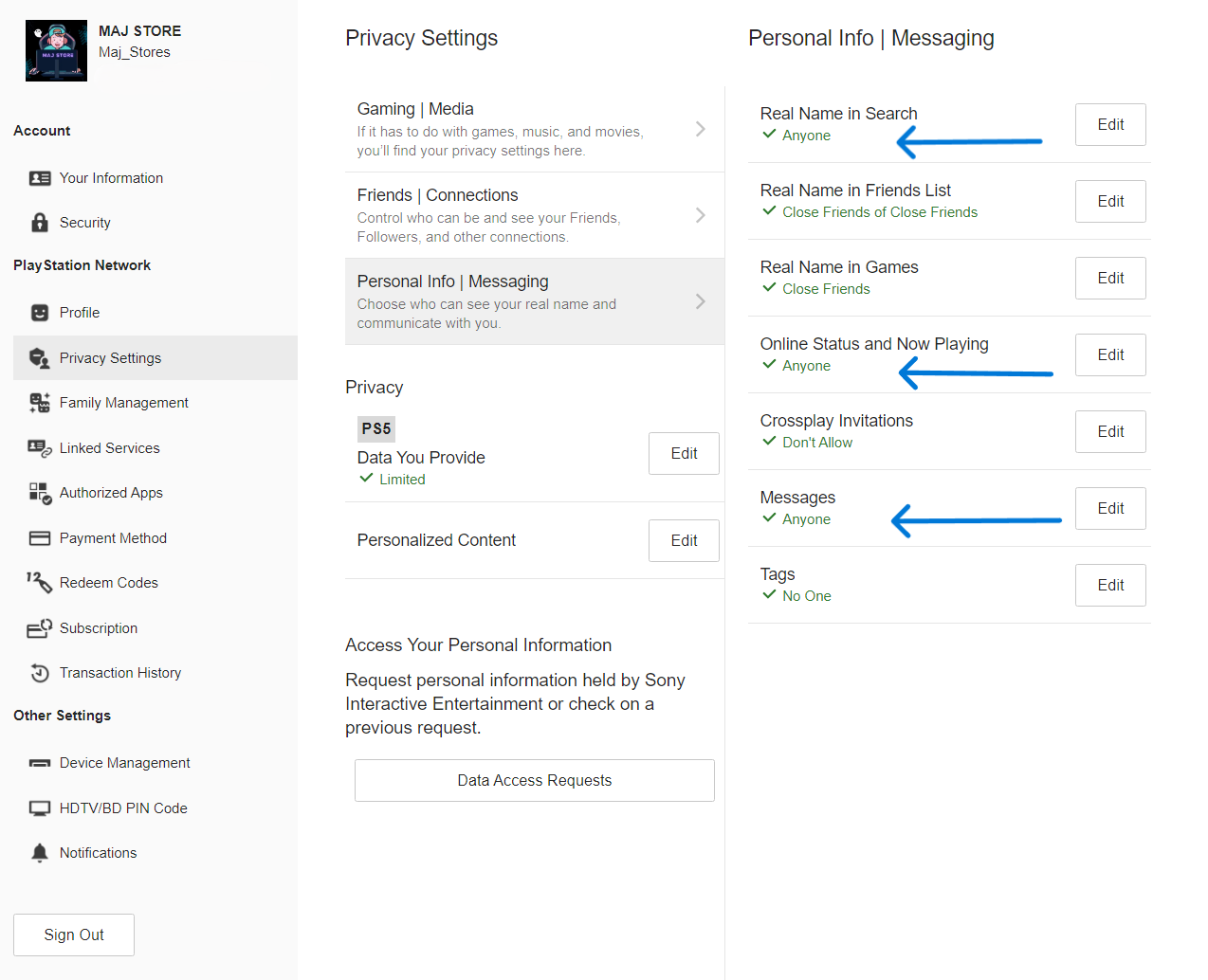Open Payment Method in the sidebar

coord(113,538)
